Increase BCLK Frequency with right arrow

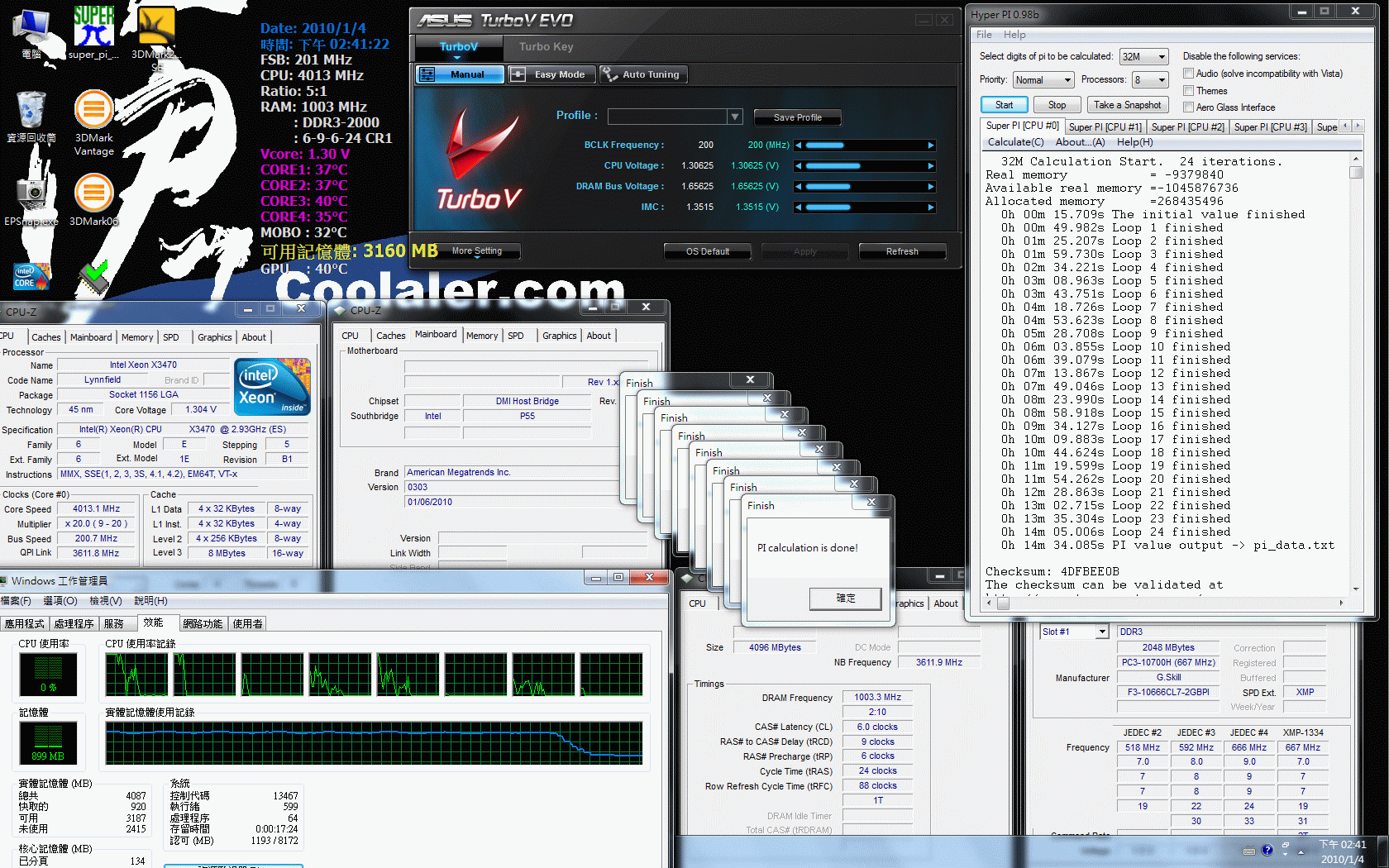tap(931, 145)
